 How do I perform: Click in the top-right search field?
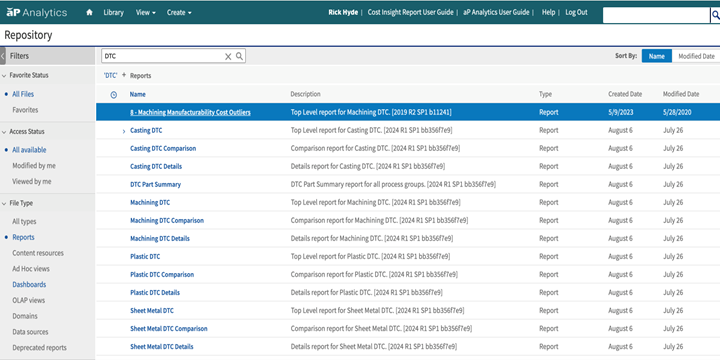(x=656, y=15)
